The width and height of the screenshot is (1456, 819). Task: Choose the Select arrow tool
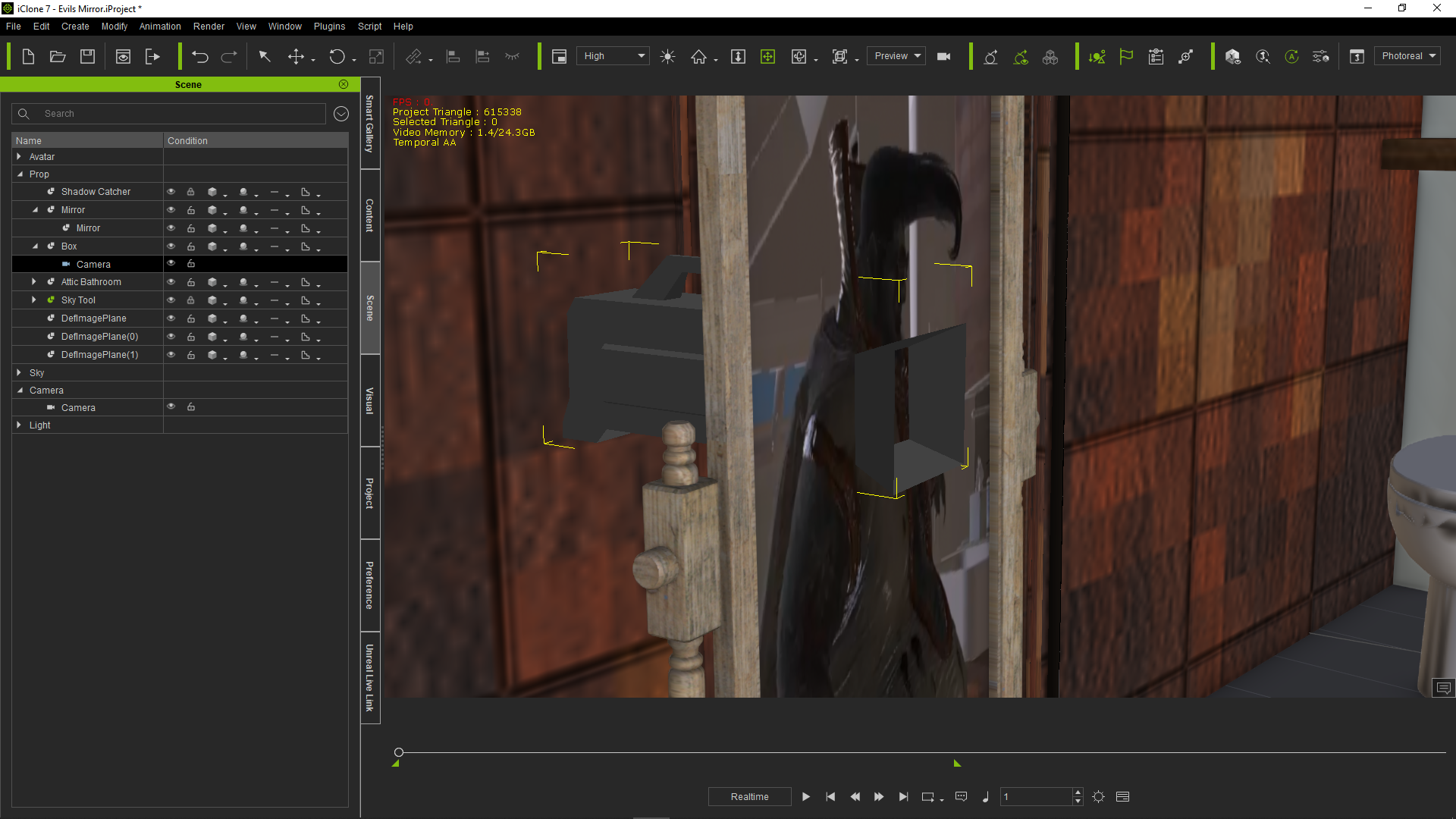point(265,56)
